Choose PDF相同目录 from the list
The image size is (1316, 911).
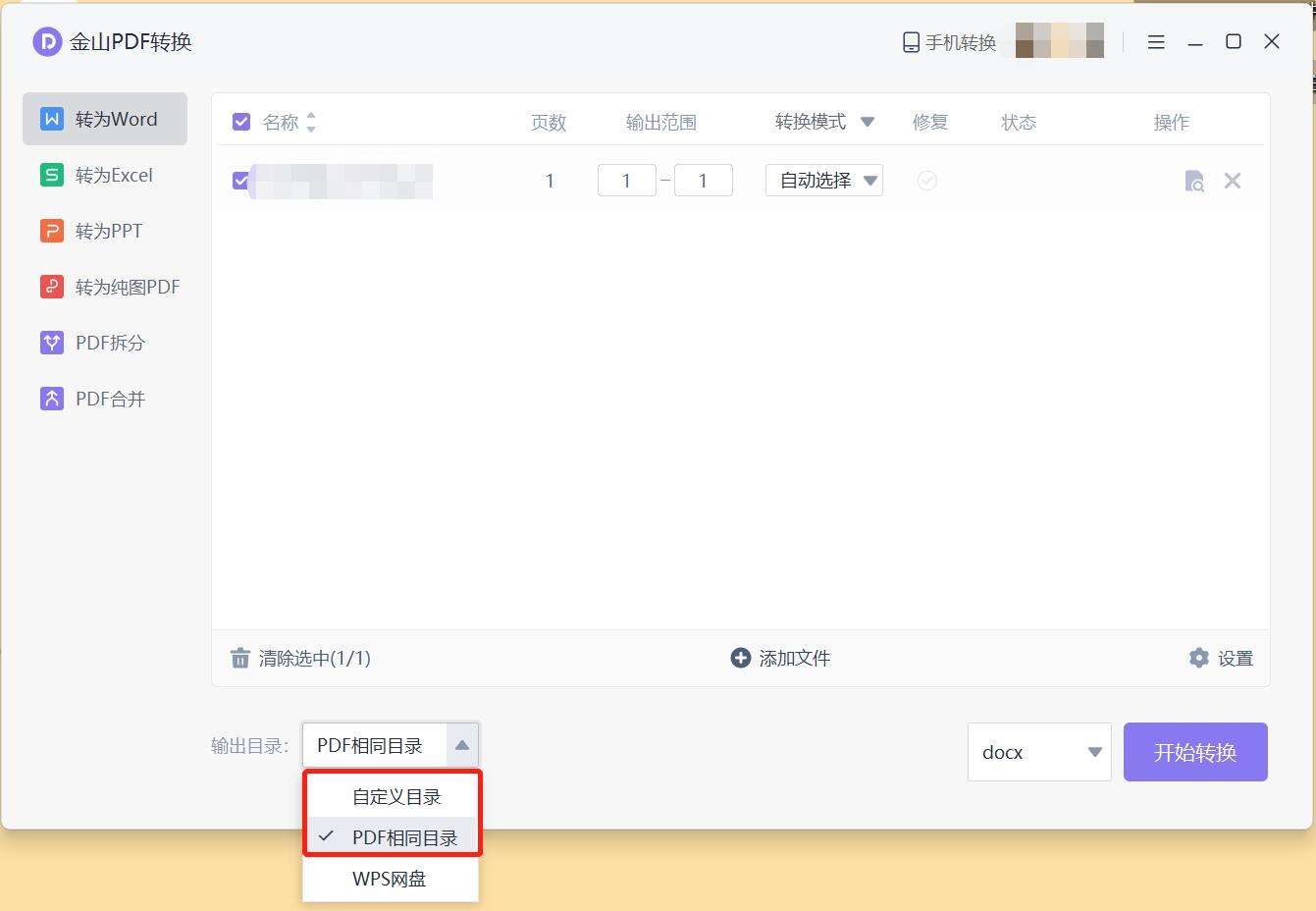pos(391,837)
